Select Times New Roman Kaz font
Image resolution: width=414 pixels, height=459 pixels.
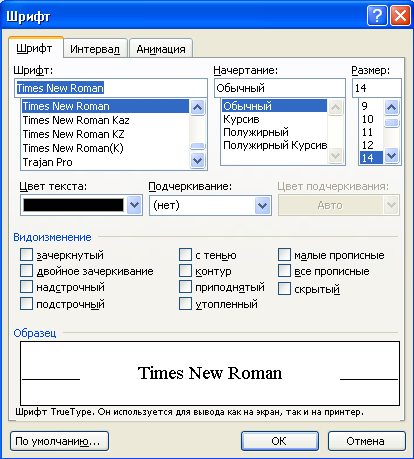tap(105, 120)
